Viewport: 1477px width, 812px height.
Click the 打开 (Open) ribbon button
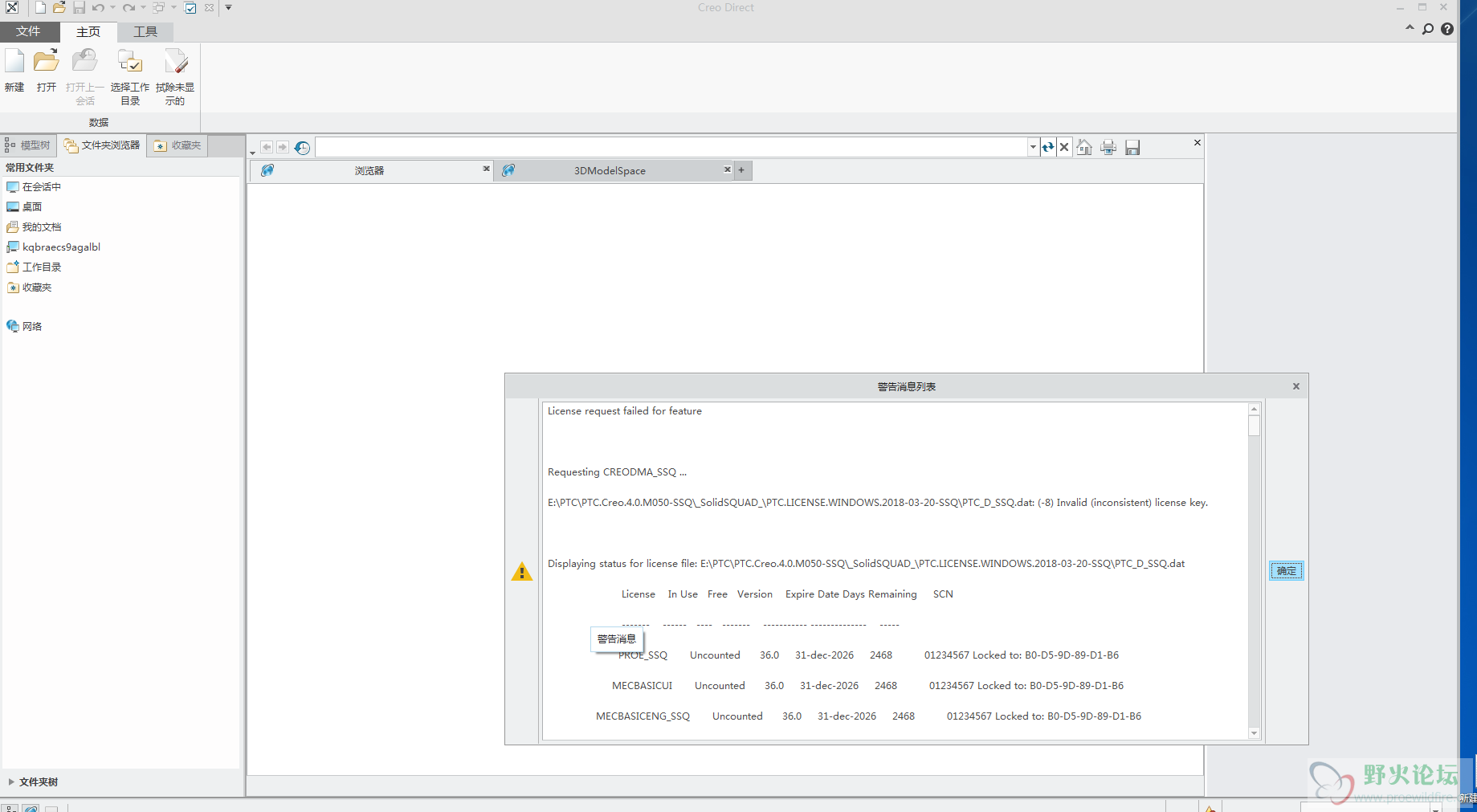pos(47,72)
